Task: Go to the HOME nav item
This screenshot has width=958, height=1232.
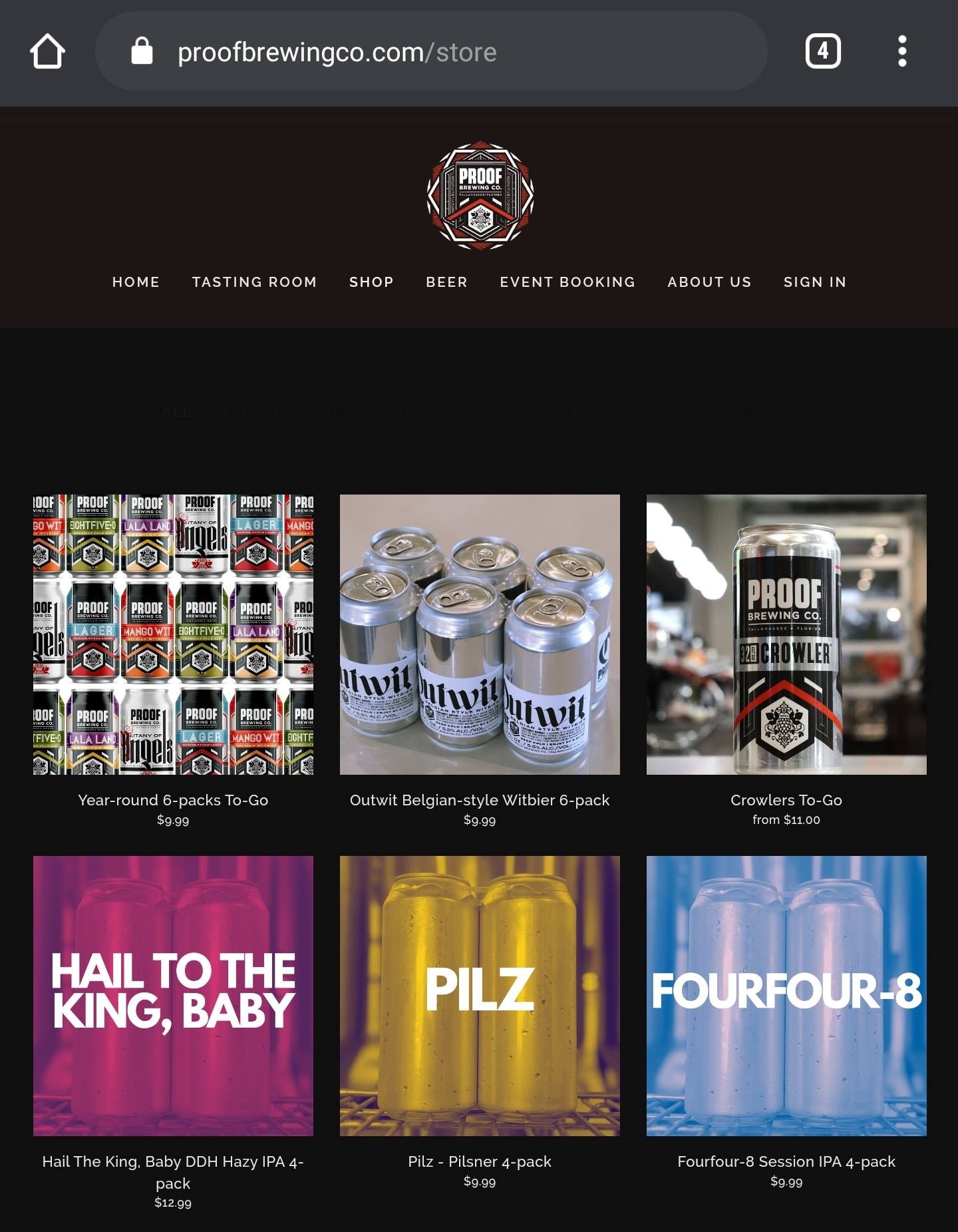Action: (x=136, y=282)
